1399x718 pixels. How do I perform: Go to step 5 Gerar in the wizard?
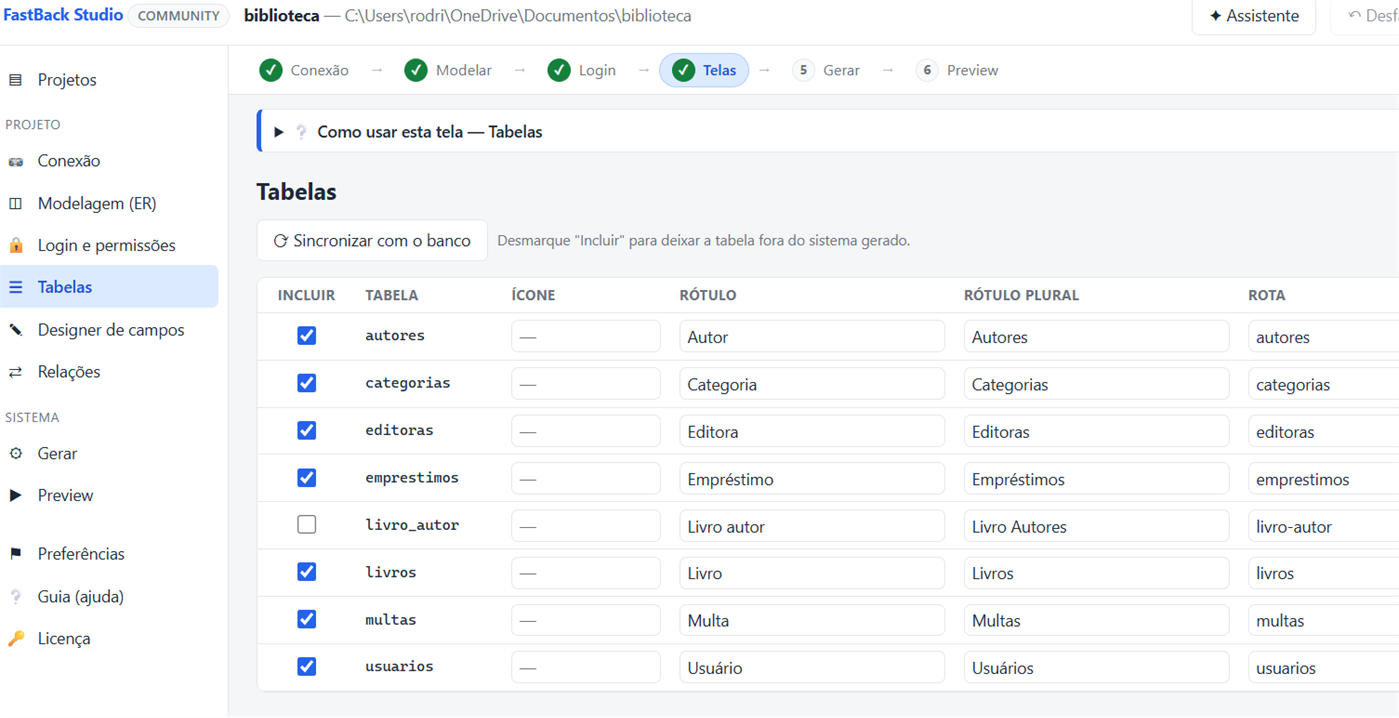(x=826, y=70)
